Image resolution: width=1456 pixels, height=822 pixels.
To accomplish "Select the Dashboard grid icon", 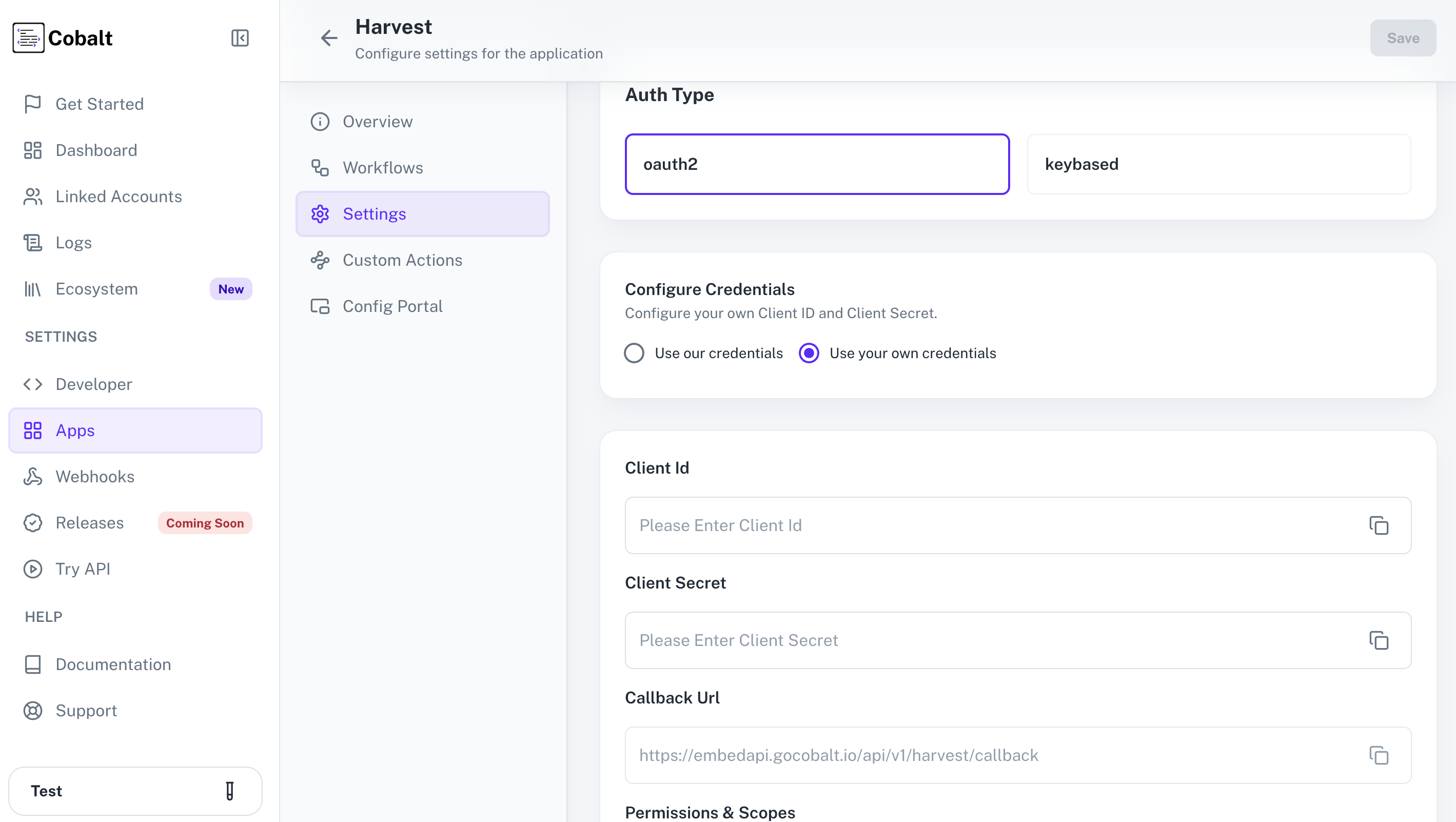I will coord(32,150).
